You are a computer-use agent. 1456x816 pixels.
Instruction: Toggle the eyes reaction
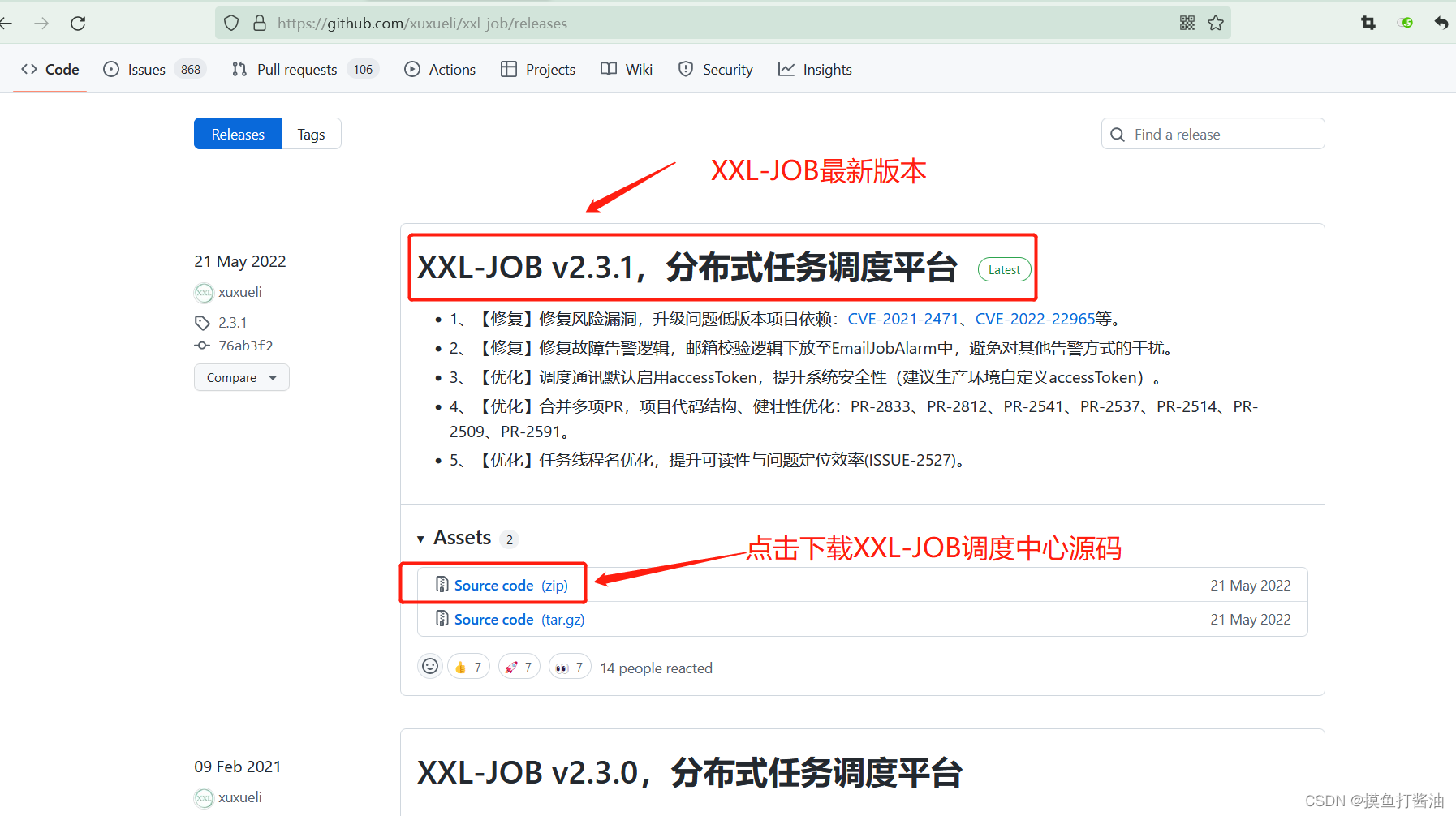tap(570, 667)
